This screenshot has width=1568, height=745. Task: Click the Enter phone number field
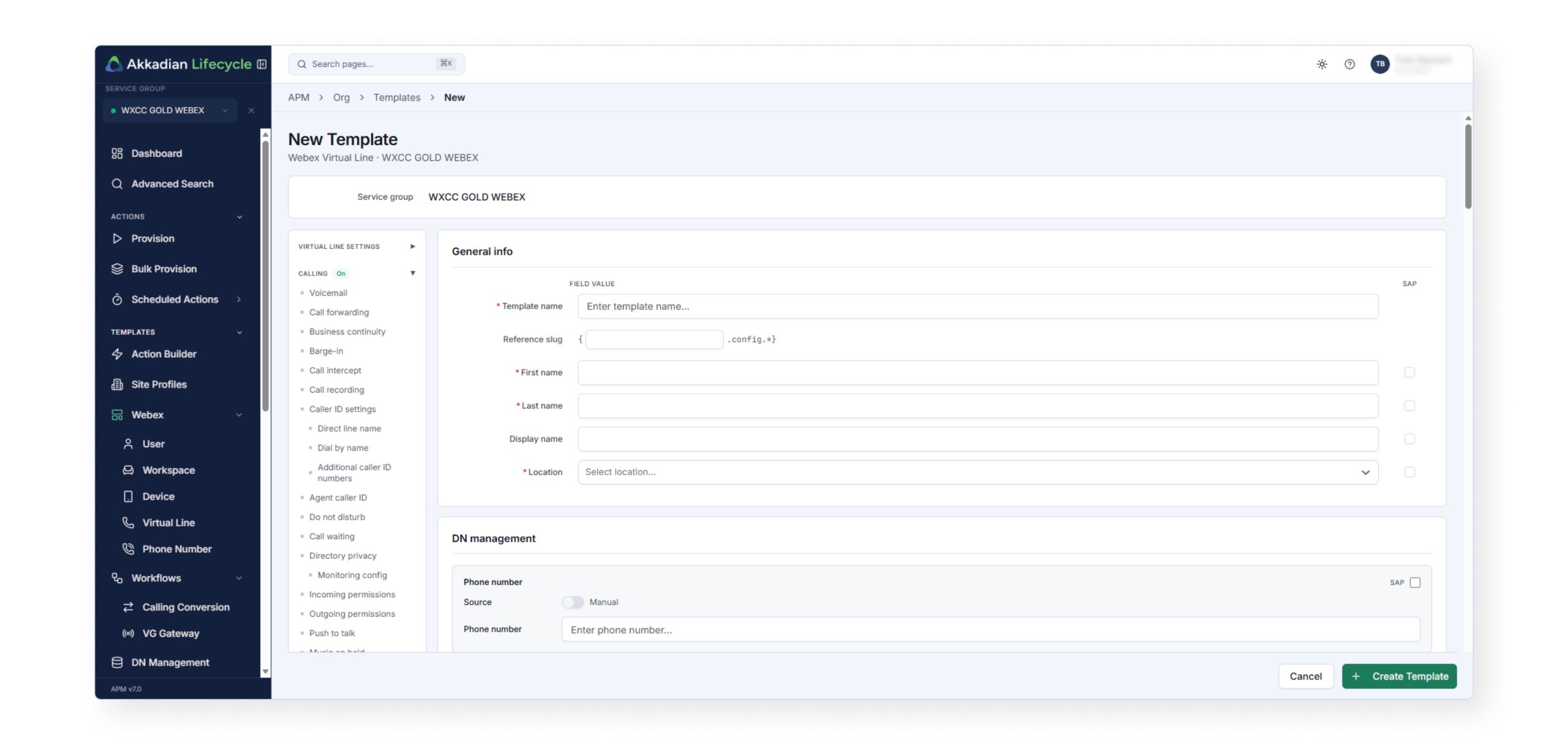point(990,630)
